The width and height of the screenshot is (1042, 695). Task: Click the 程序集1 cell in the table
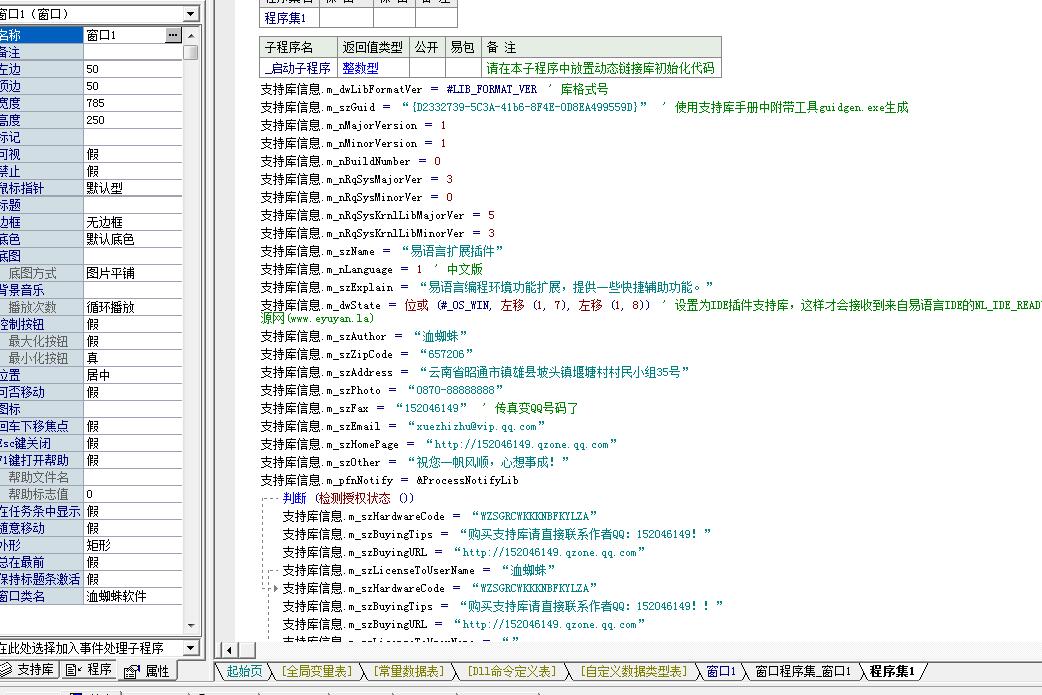(289, 18)
